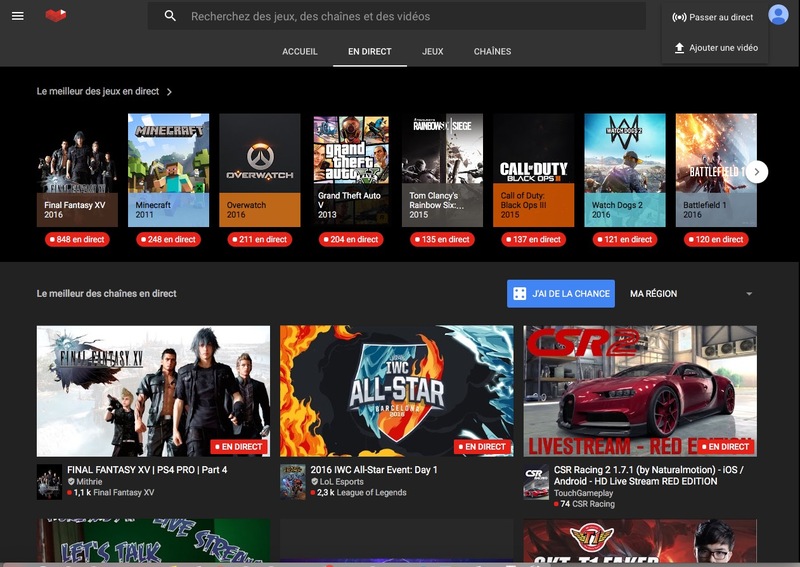
Task: Click the League of Legends game link
Action: pos(371,493)
